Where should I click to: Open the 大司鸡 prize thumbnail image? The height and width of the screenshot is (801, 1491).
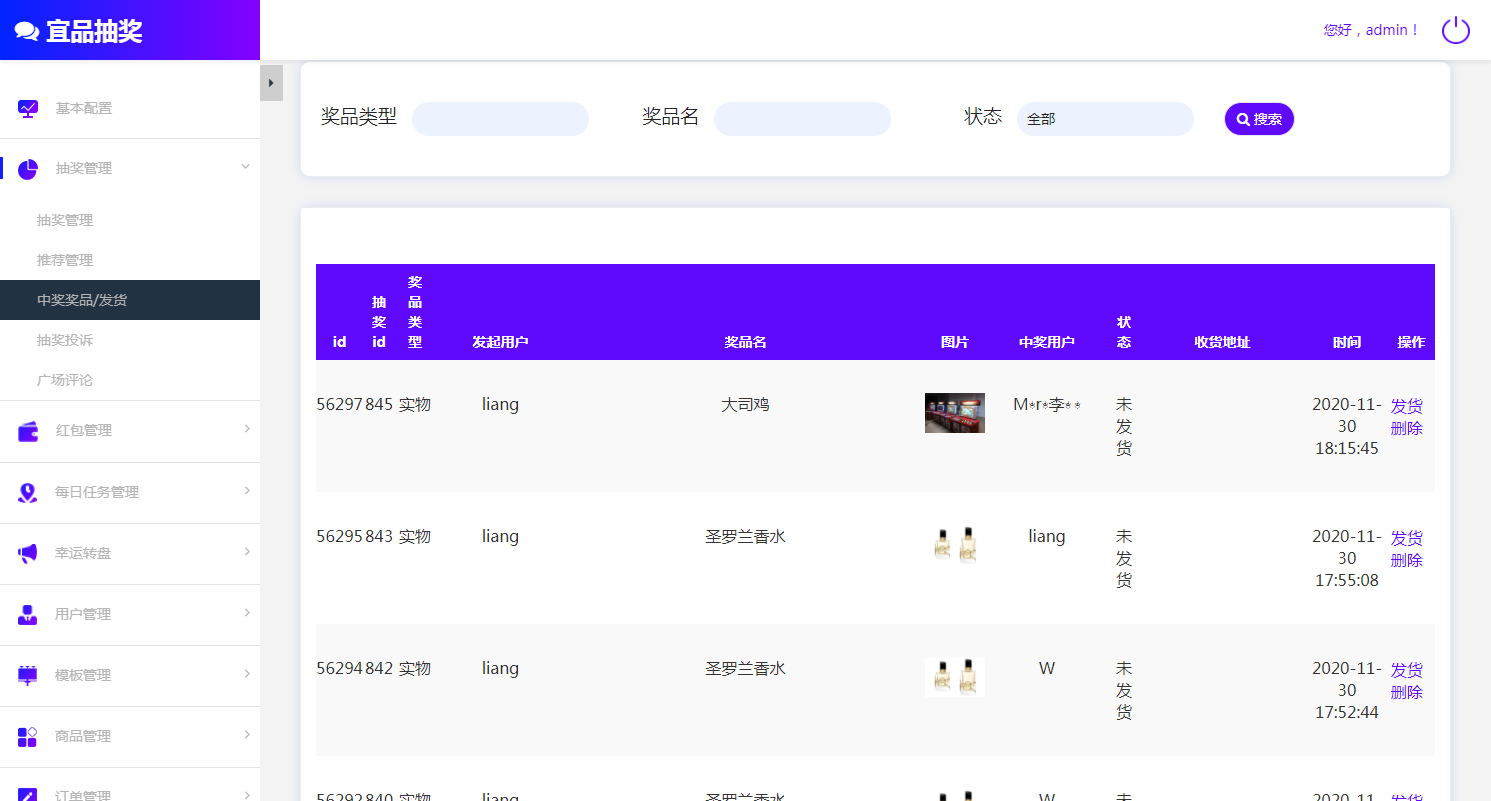coord(955,413)
